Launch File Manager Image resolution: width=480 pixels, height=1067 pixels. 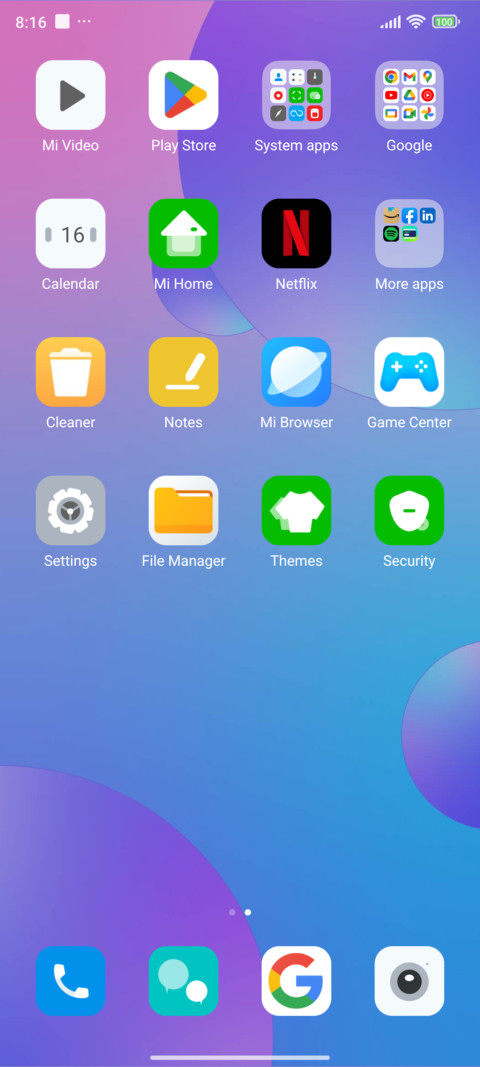183,510
